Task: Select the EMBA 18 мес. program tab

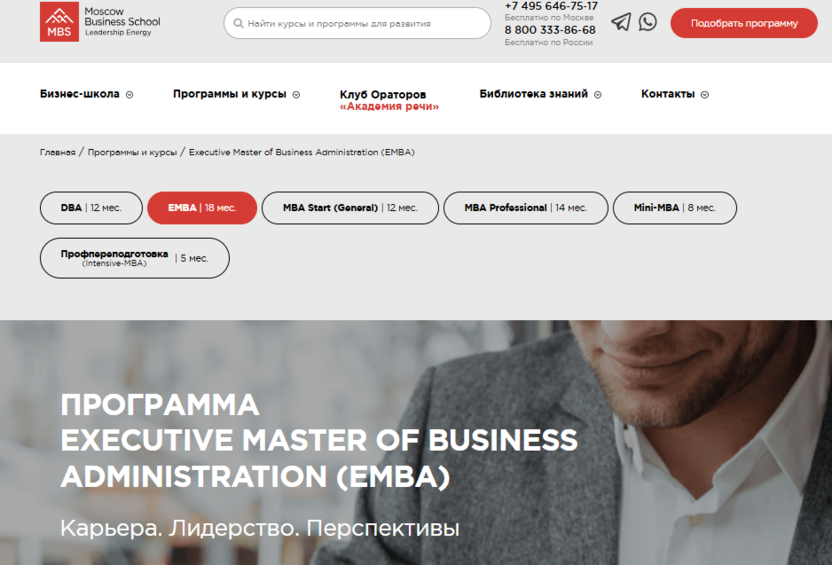Action: [202, 208]
